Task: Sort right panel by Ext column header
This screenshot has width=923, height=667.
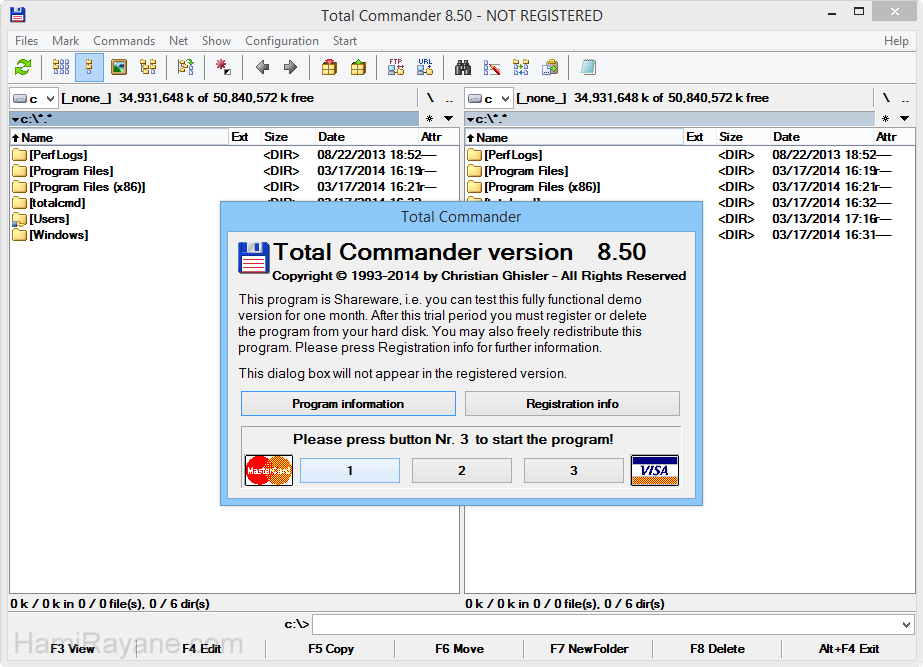Action: (x=699, y=137)
